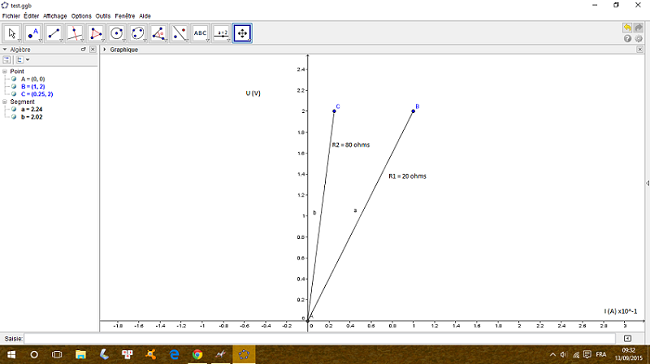Screen dimensions: 650x364
Task: Click the Saisie input field
Action: (x=320, y=339)
